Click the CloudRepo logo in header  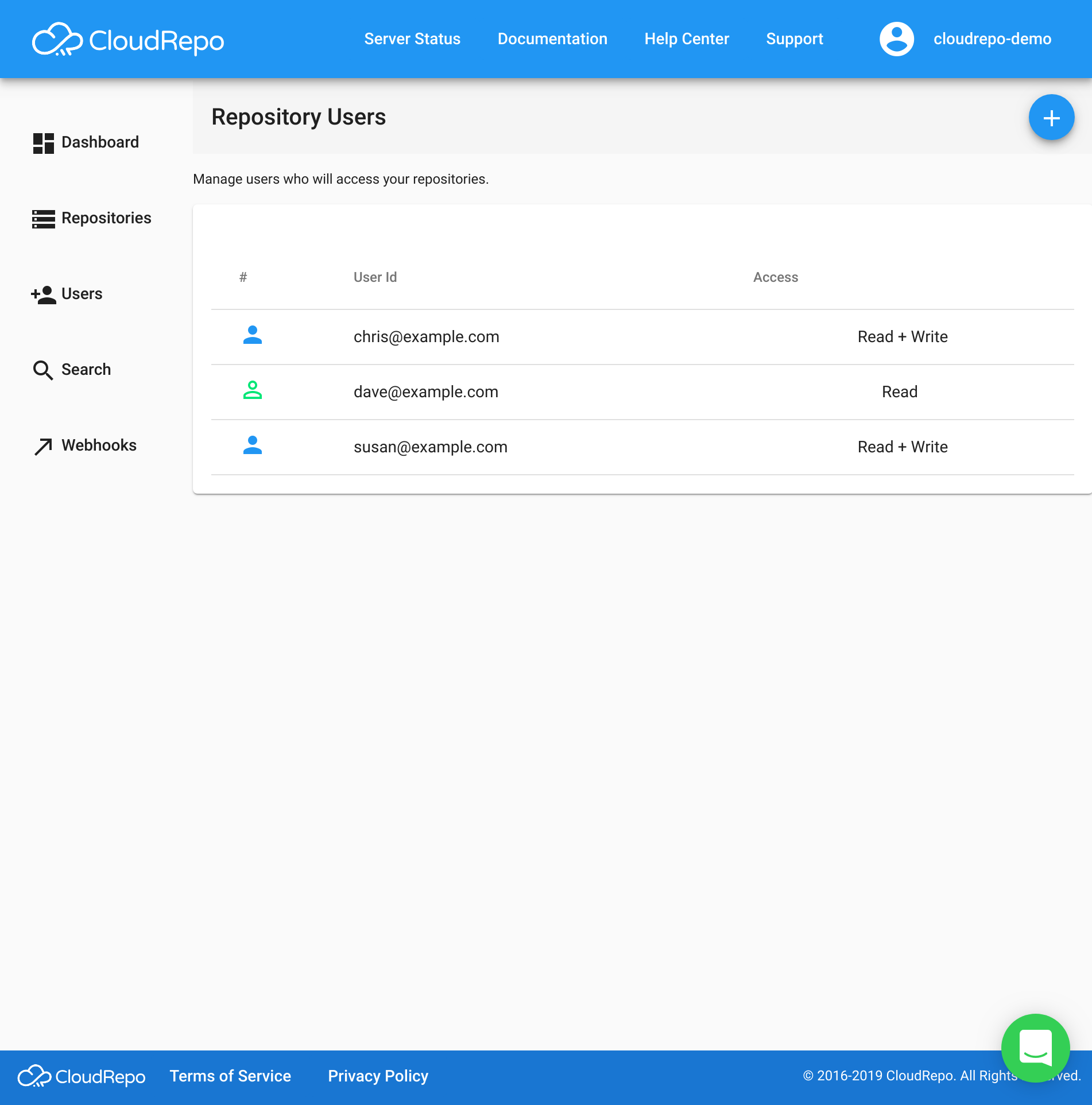coord(128,39)
